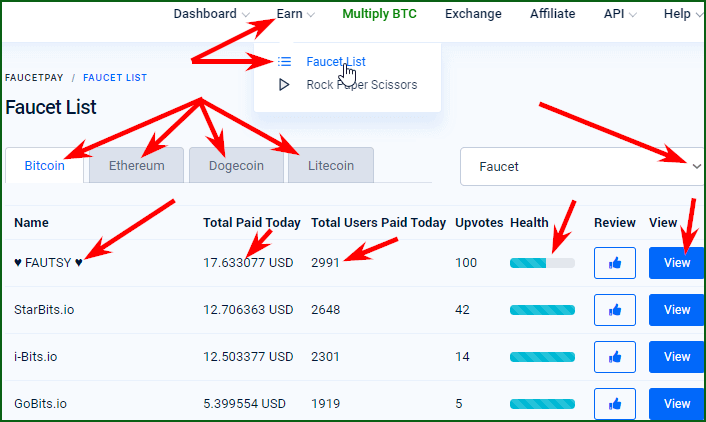The width and height of the screenshot is (706, 422).
Task: Click the GoBits.io health progress bar
Action: [542, 404]
